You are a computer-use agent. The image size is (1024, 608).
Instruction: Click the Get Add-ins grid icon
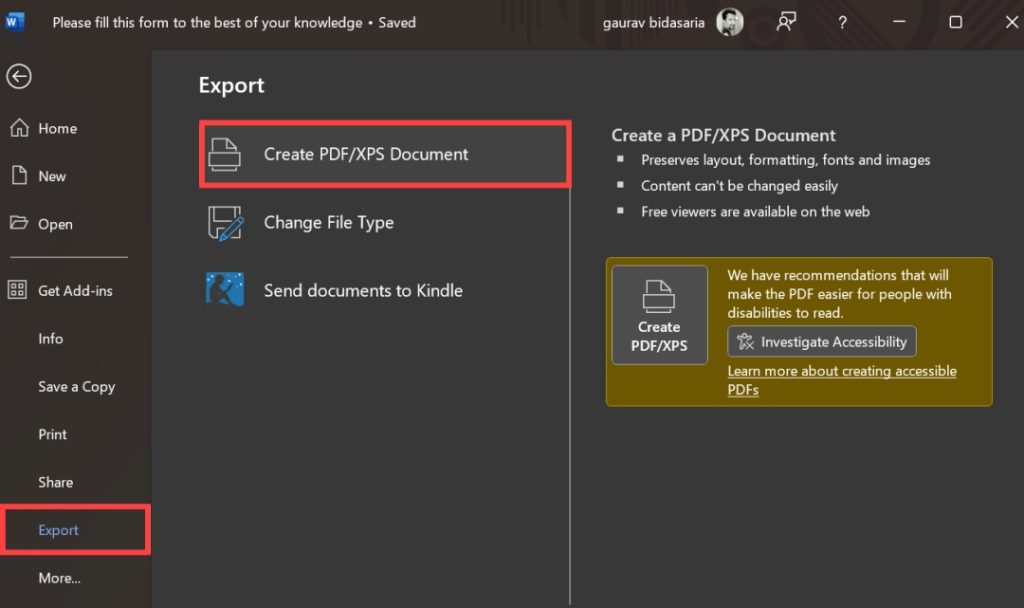[17, 290]
